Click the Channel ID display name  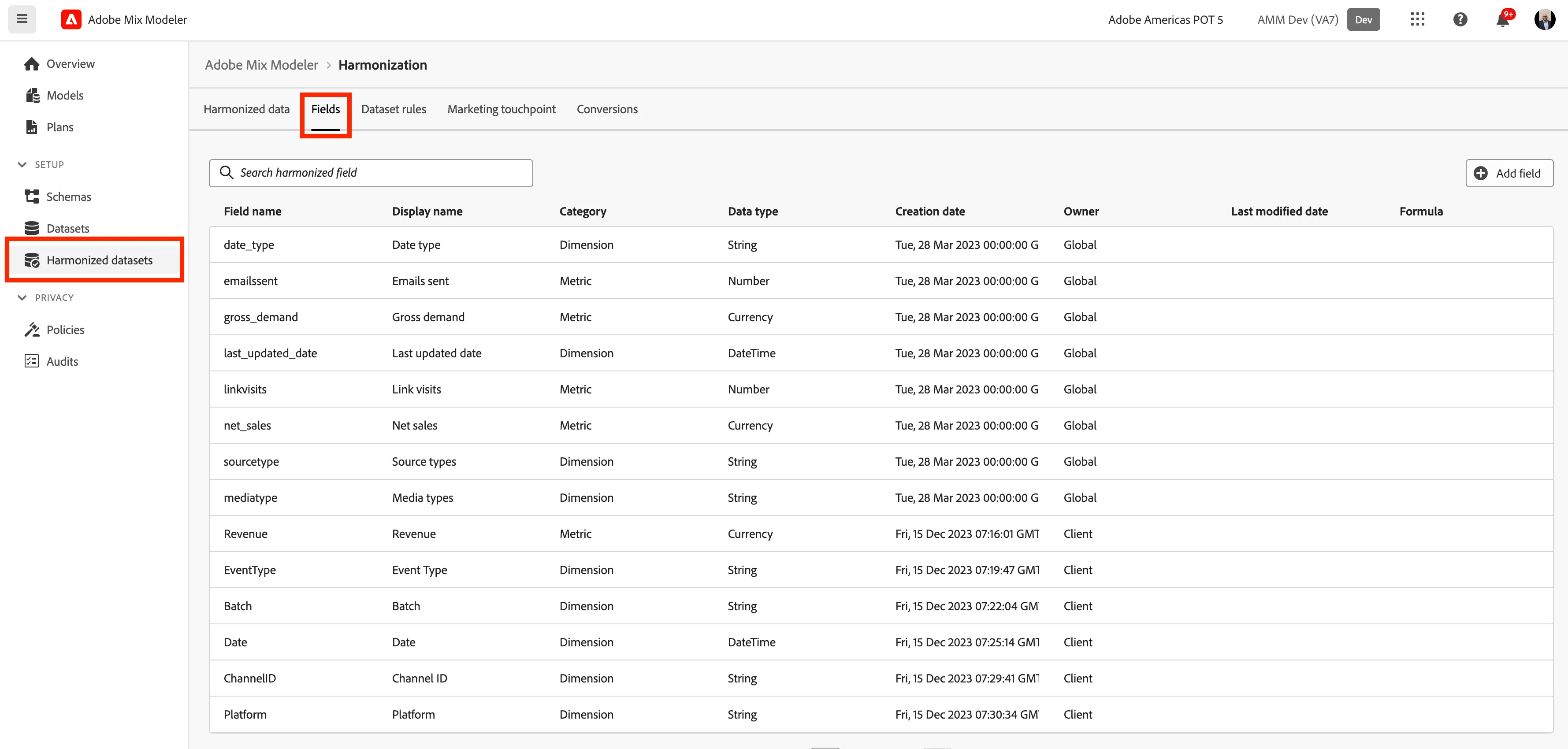[x=420, y=679]
